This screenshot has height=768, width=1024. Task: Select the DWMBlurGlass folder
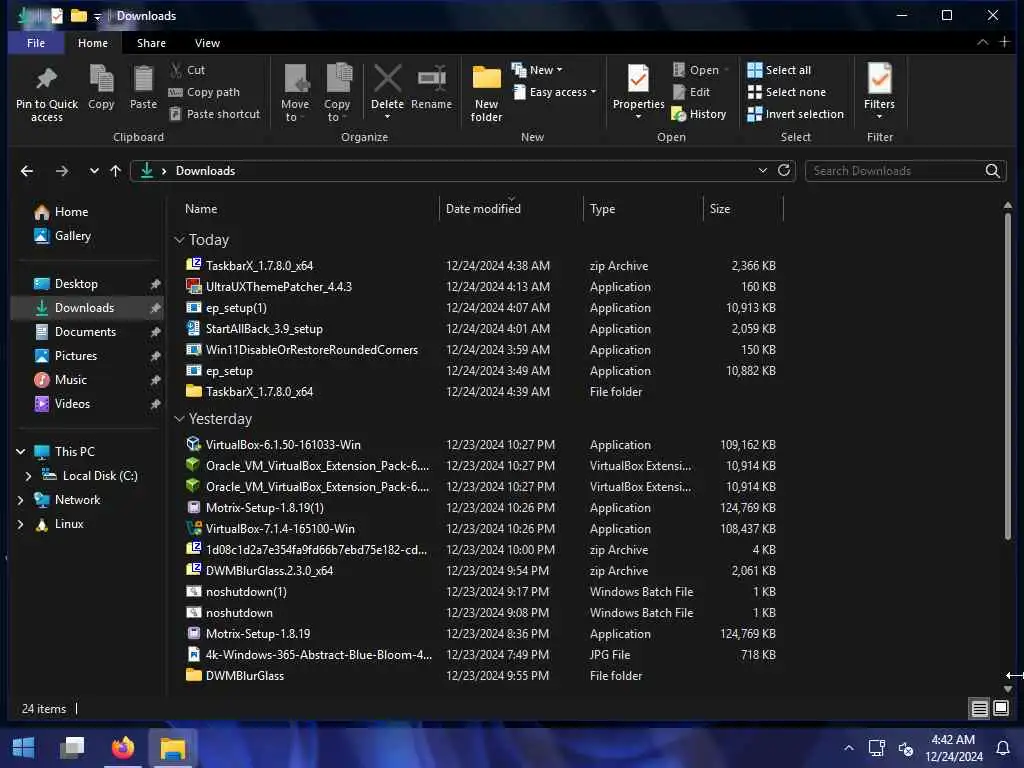pos(245,676)
